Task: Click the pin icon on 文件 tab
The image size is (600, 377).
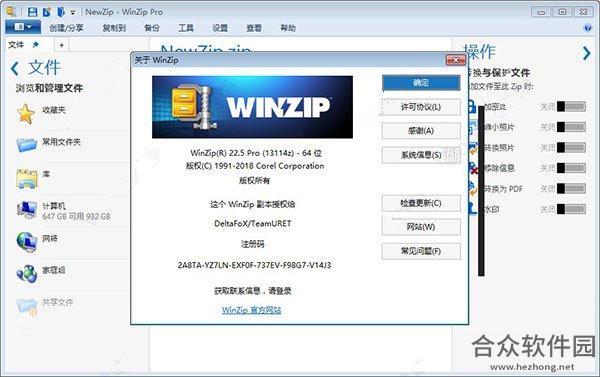Action: click(x=36, y=45)
